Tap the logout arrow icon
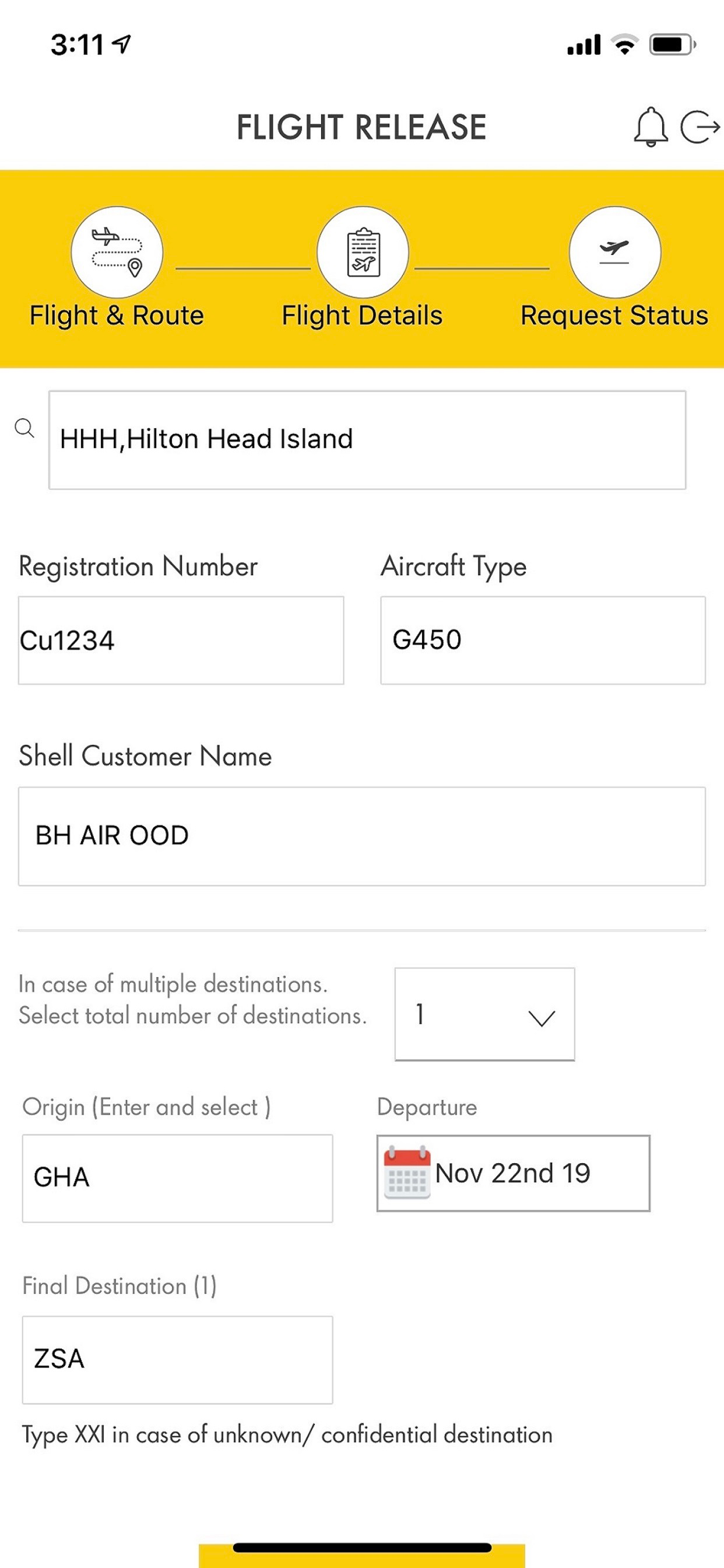Viewport: 724px width, 1568px height. [x=700, y=127]
